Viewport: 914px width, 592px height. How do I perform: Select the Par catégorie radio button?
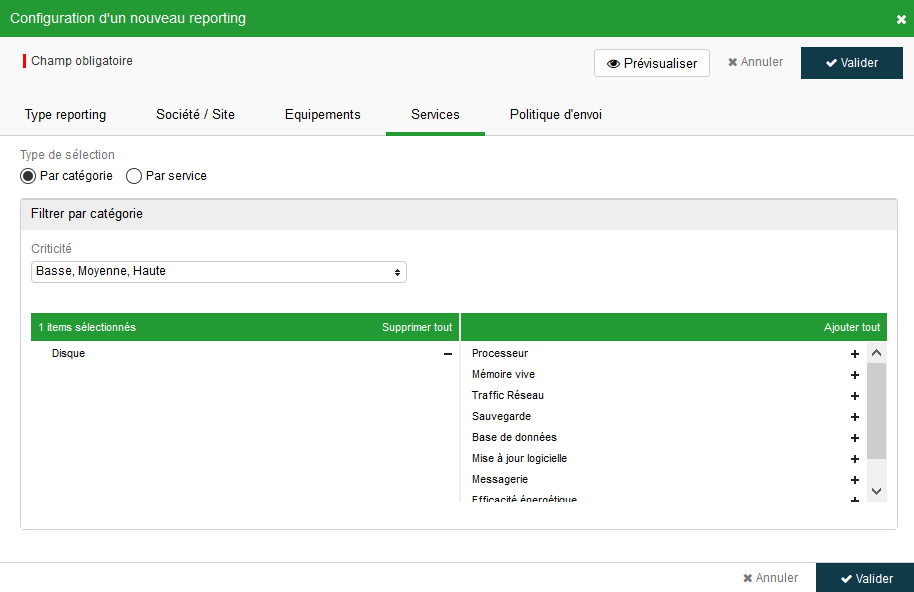pyautogui.click(x=28, y=176)
